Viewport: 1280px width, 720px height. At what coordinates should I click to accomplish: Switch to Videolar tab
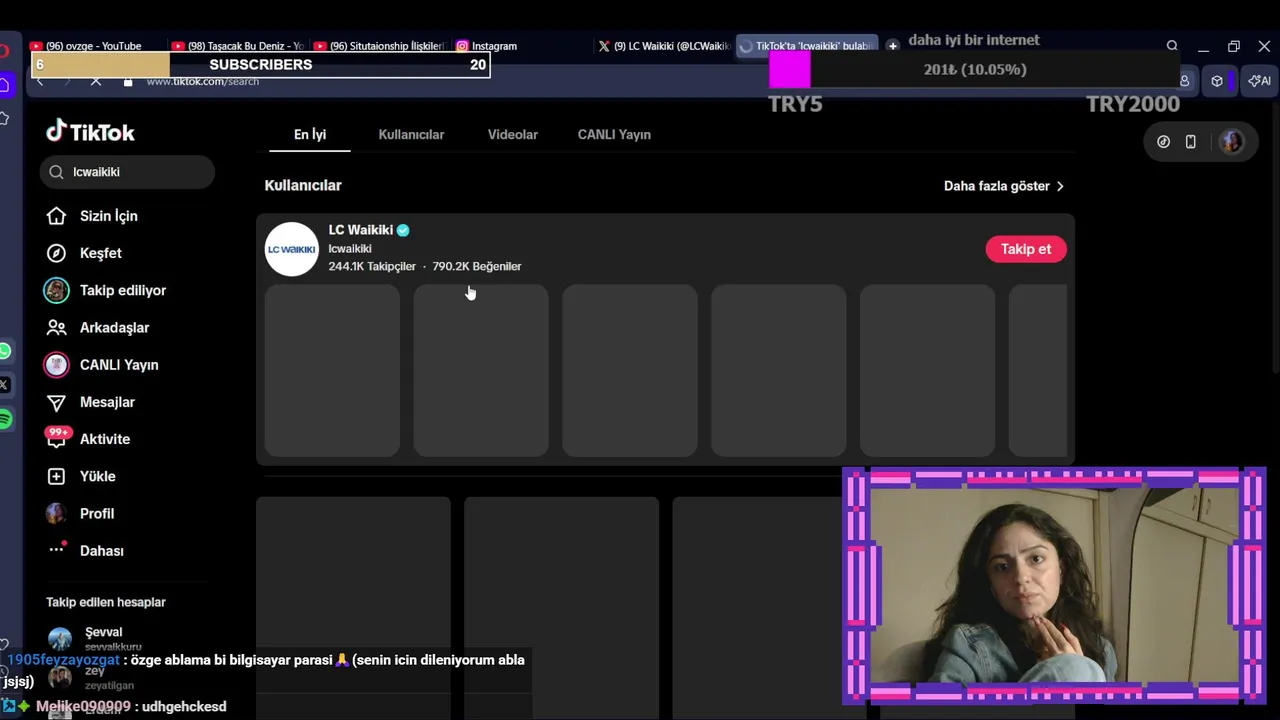pyautogui.click(x=513, y=134)
